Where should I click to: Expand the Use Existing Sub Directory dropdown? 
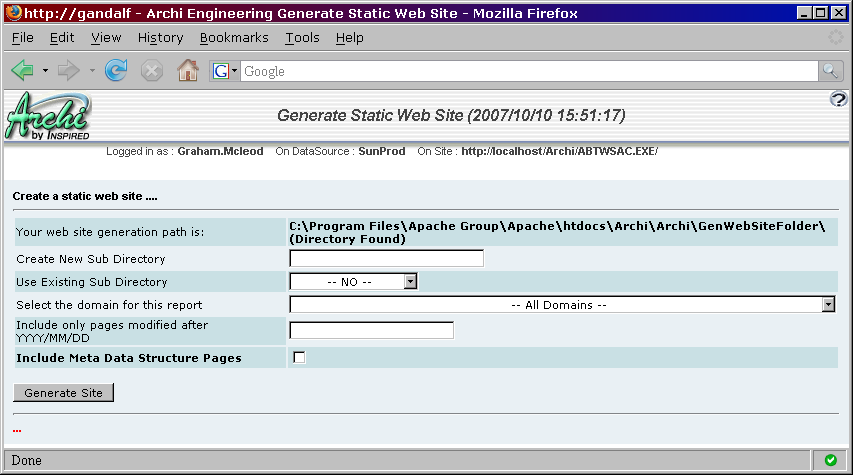click(410, 282)
